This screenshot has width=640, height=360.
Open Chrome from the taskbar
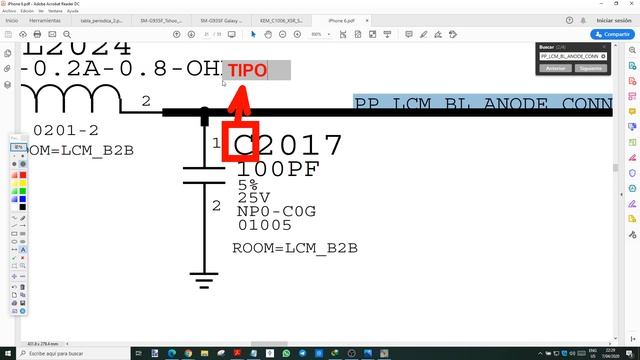point(188,353)
